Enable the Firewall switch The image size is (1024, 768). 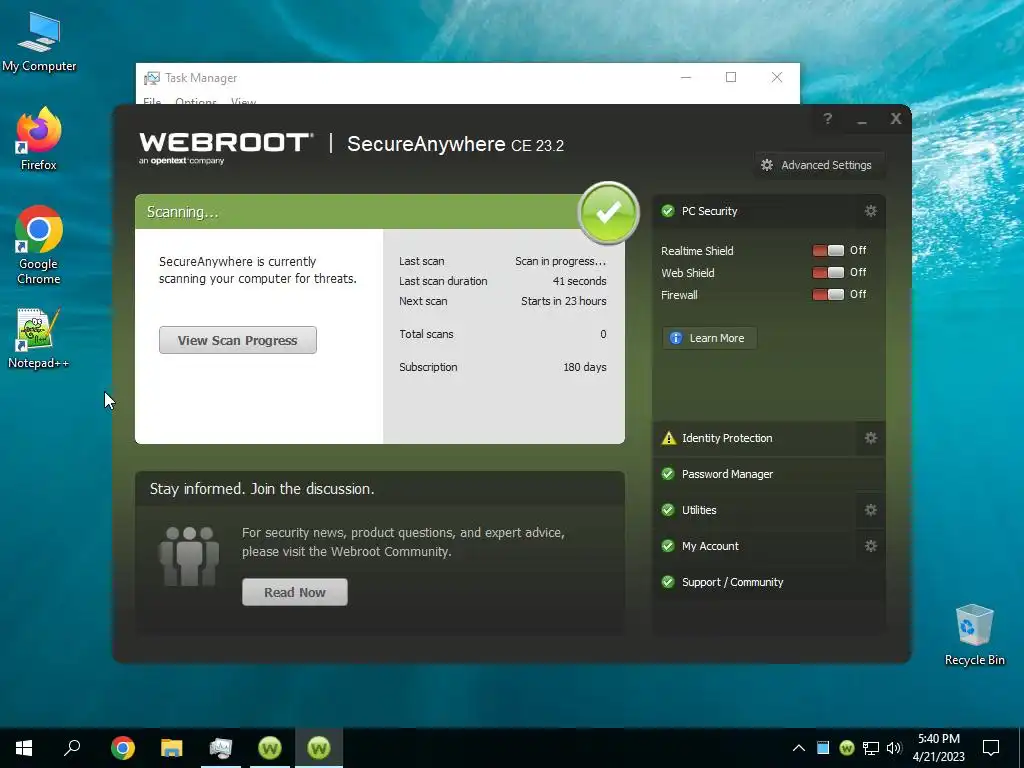[x=828, y=295]
